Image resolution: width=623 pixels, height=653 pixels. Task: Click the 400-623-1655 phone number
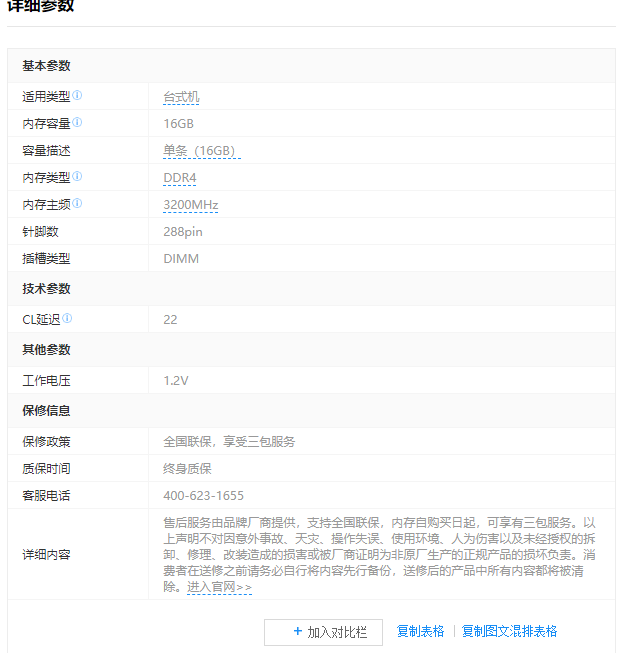203,496
